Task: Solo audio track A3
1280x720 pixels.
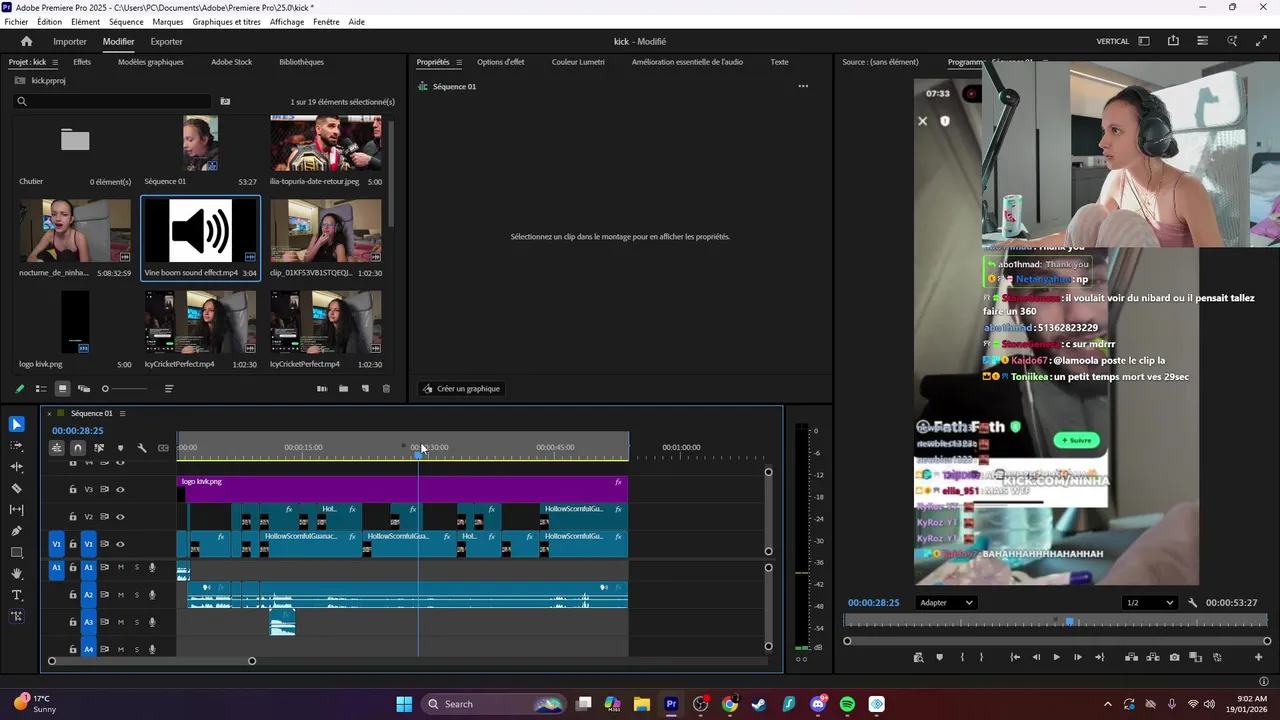Action: [137, 622]
